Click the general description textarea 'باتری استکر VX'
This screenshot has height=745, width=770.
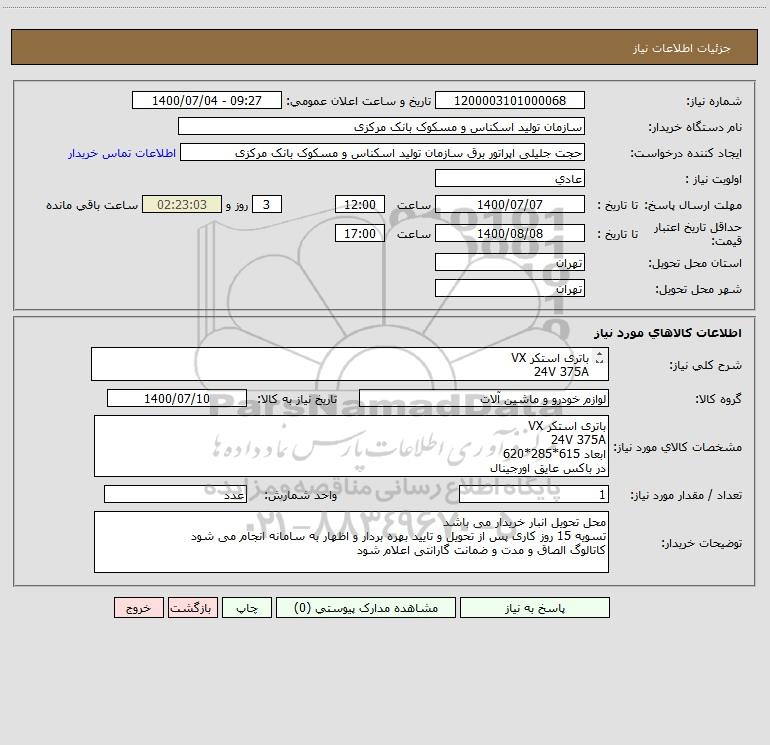point(350,364)
